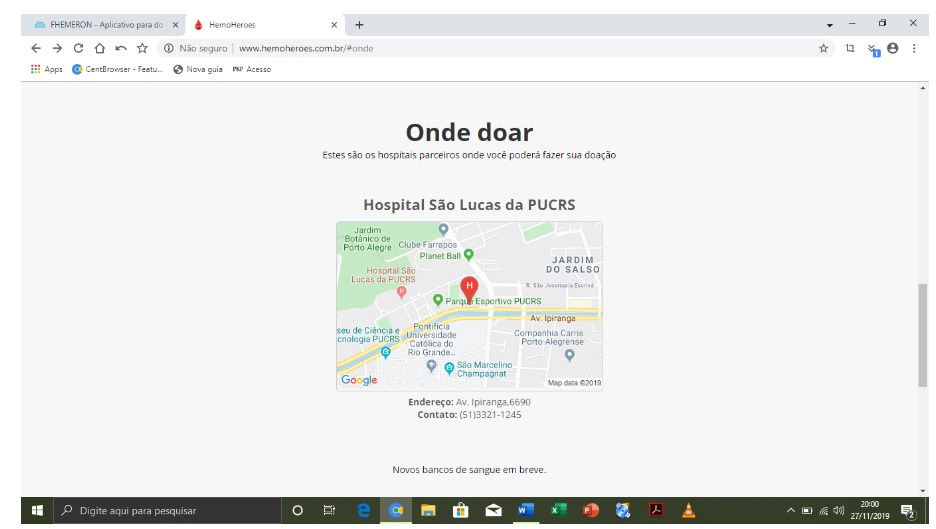Open Adobe Acrobat from the taskbar
The image size is (936, 529).
coord(656,510)
